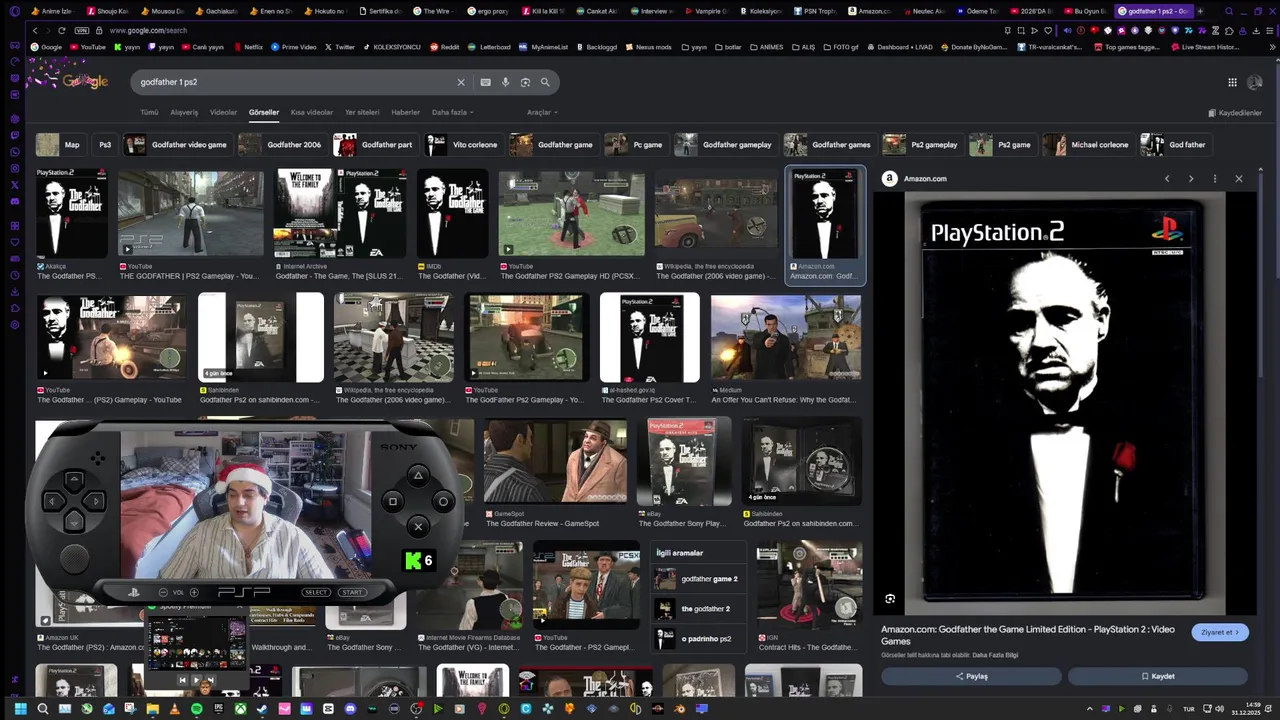
Task: Click the taskbar search magnifier
Action: click(x=42, y=709)
